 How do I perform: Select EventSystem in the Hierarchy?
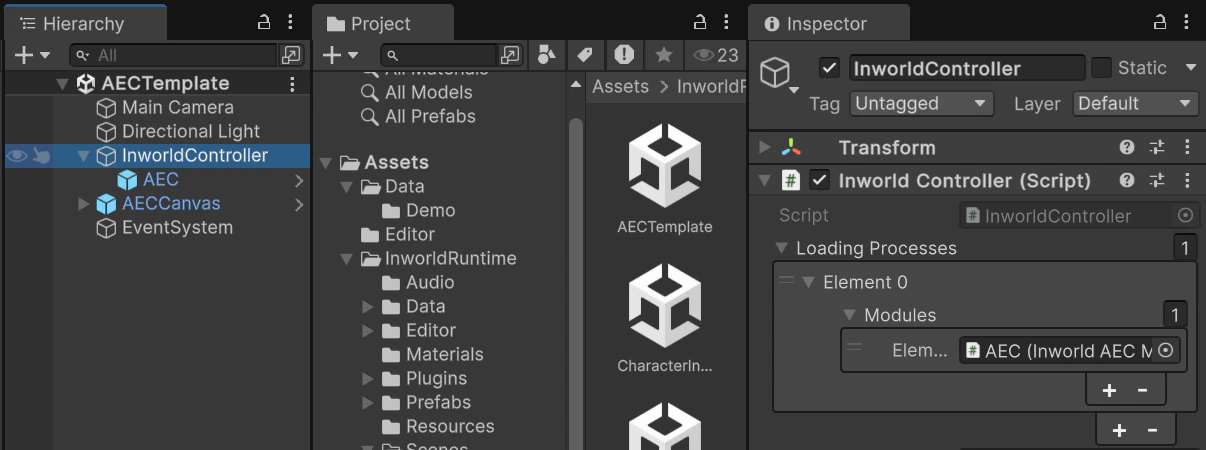(177, 227)
